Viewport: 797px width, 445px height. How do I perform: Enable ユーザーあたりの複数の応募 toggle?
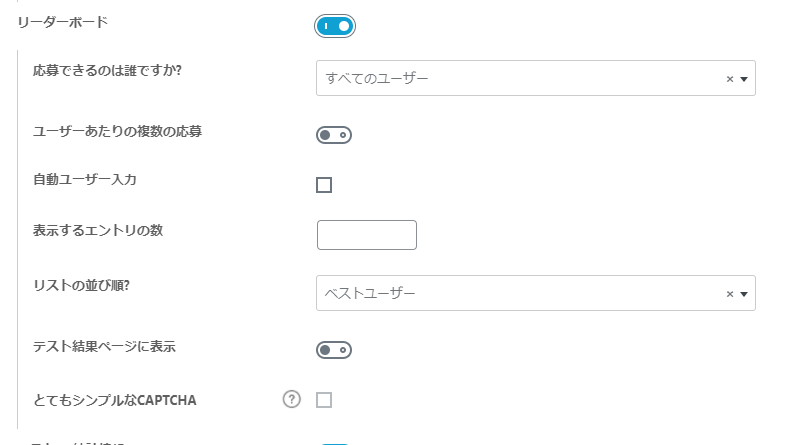point(334,135)
